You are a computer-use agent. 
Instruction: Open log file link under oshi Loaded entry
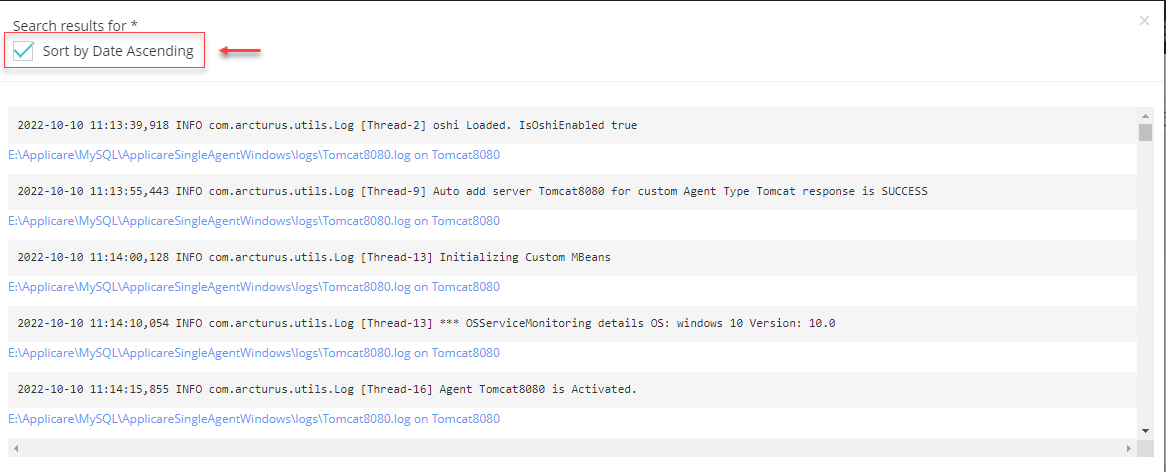(254, 155)
